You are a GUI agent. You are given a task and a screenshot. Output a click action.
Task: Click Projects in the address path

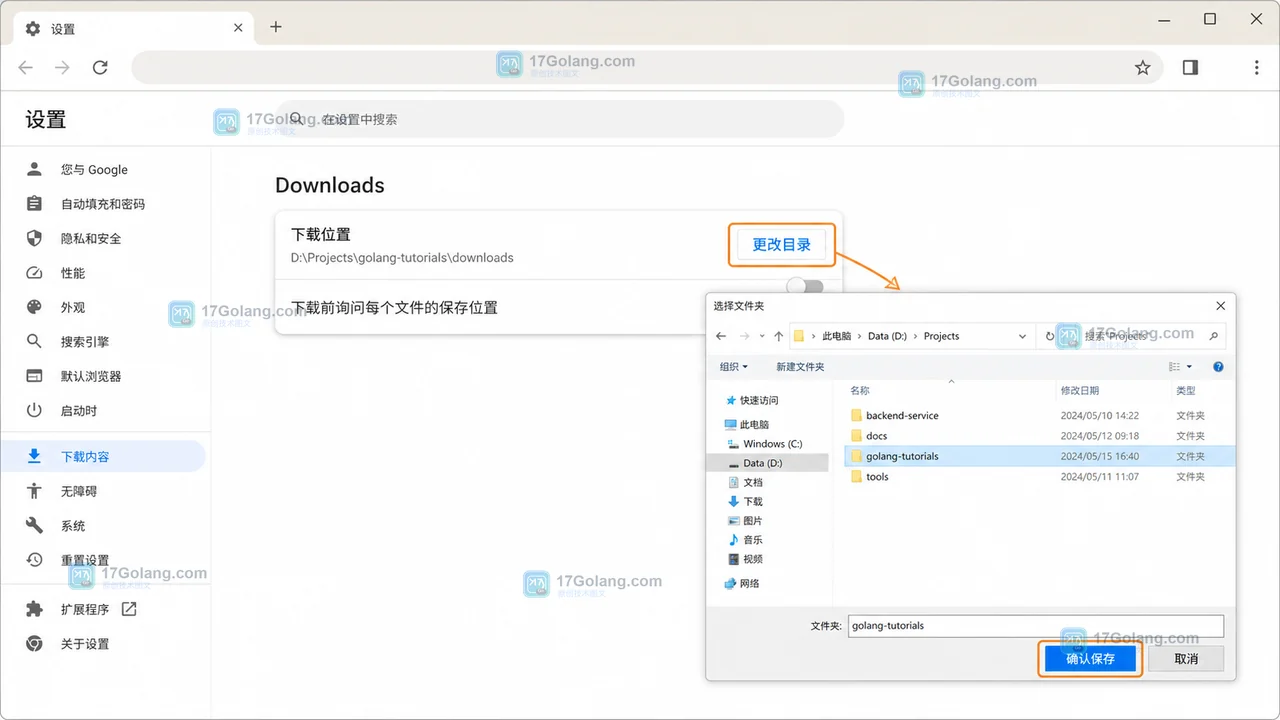click(941, 336)
